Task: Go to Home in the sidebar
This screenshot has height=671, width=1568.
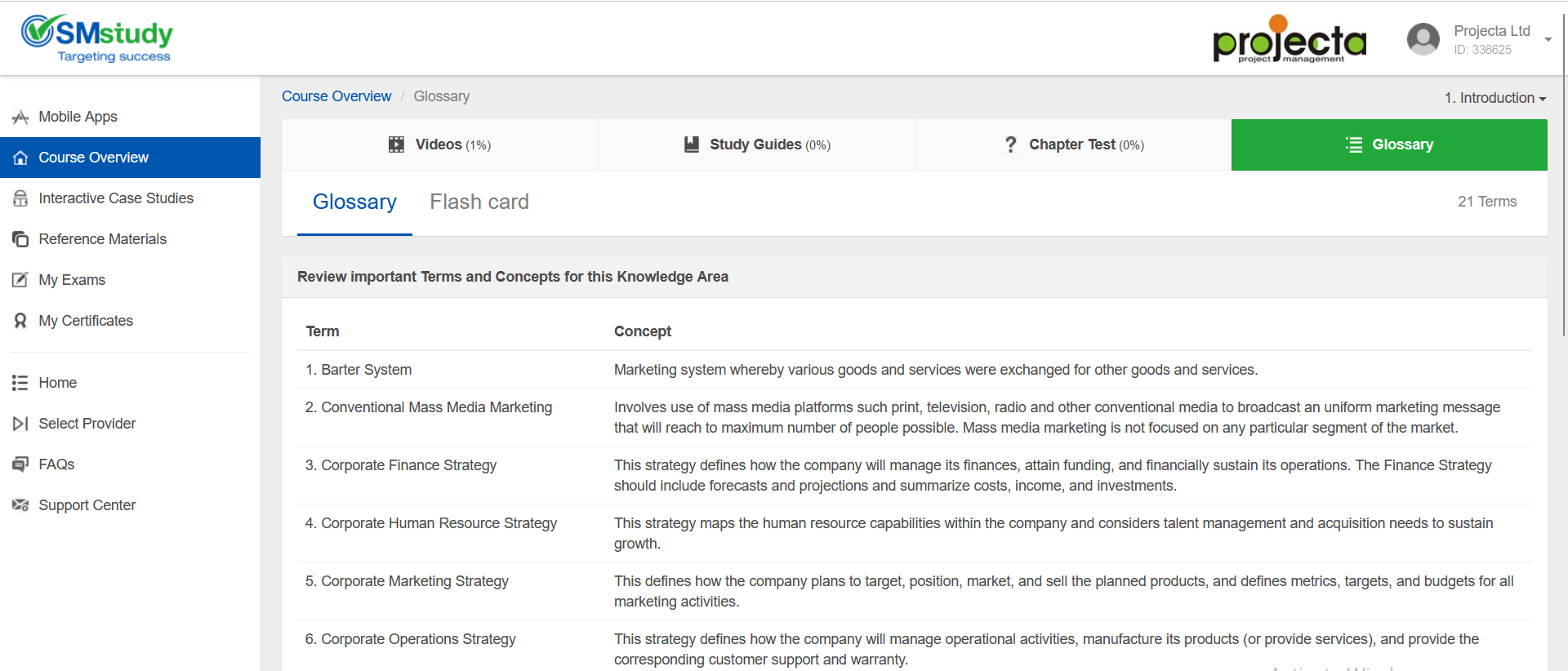Action: click(57, 383)
